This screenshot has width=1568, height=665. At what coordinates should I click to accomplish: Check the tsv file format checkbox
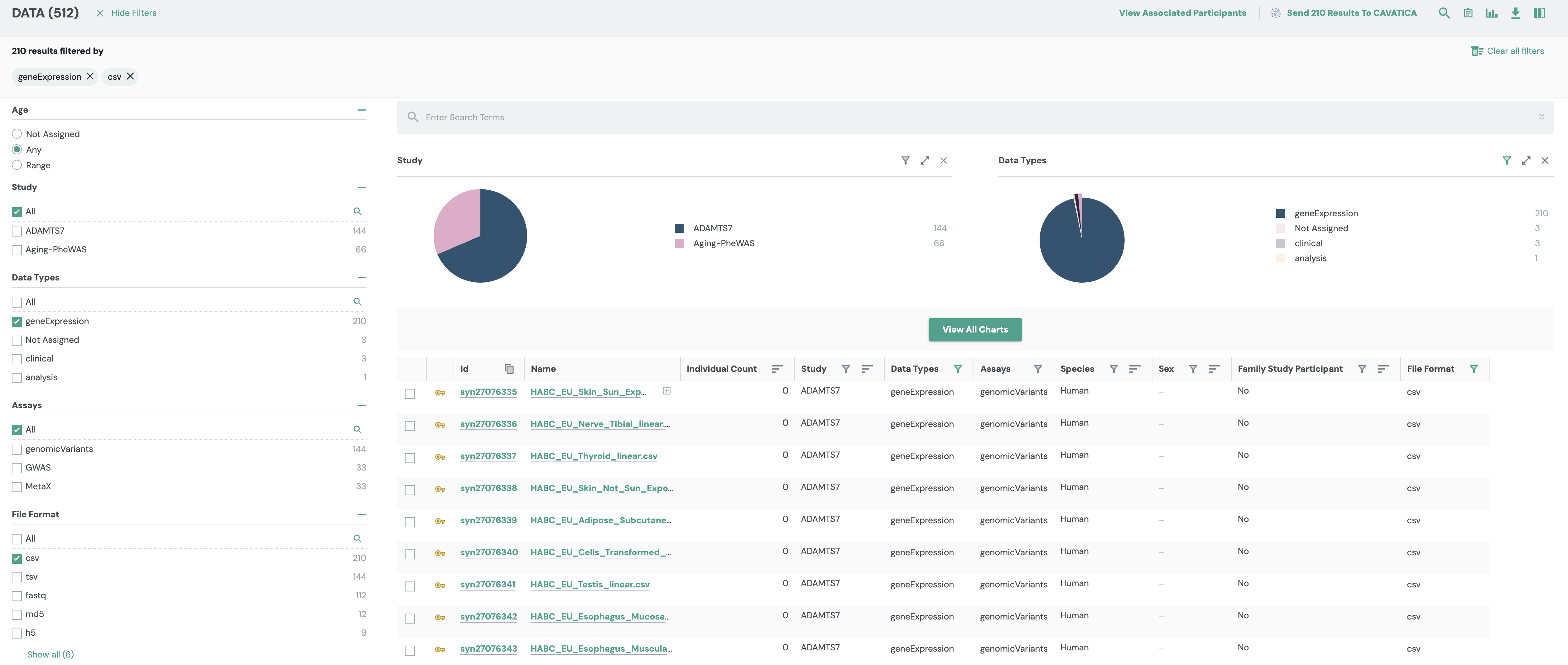pyautogui.click(x=17, y=577)
